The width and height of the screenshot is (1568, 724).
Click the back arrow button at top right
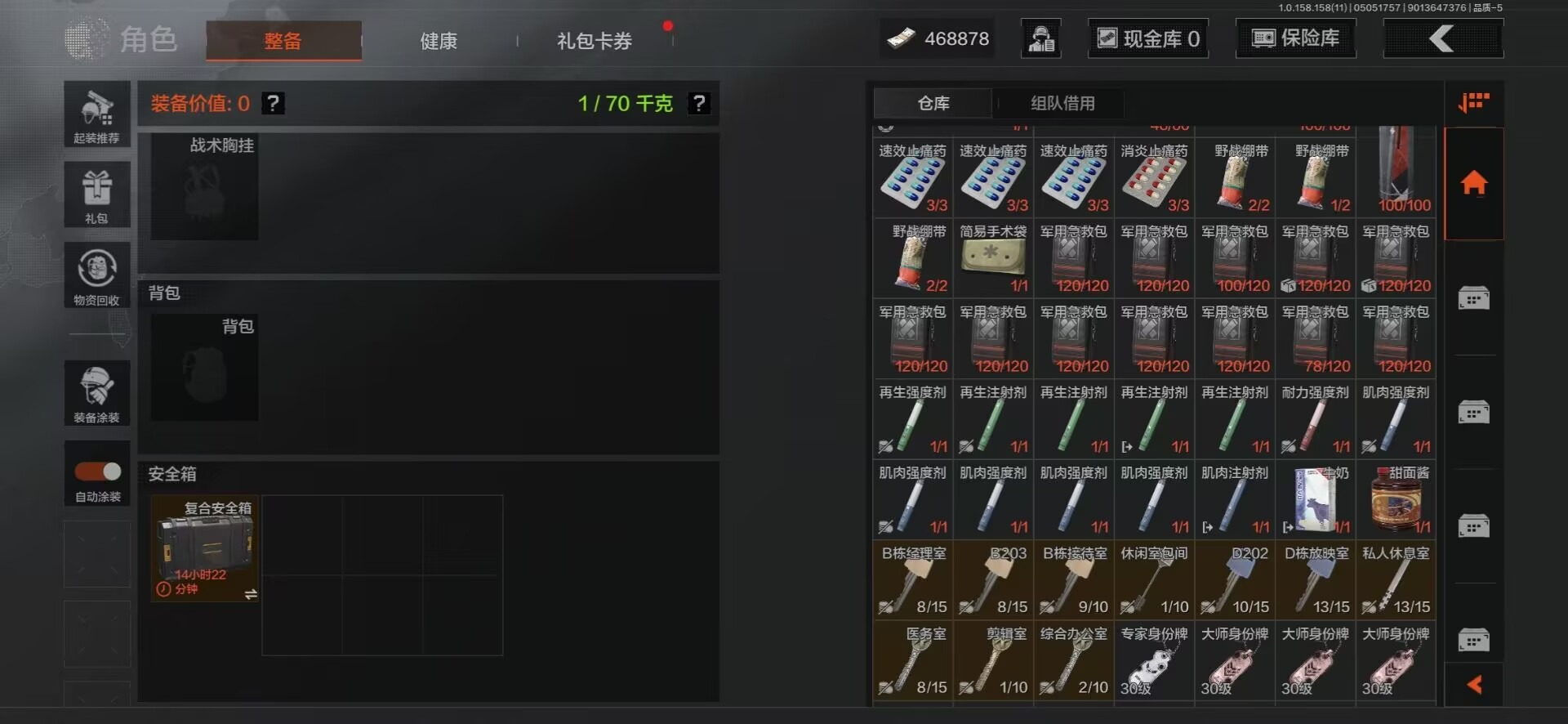1443,38
